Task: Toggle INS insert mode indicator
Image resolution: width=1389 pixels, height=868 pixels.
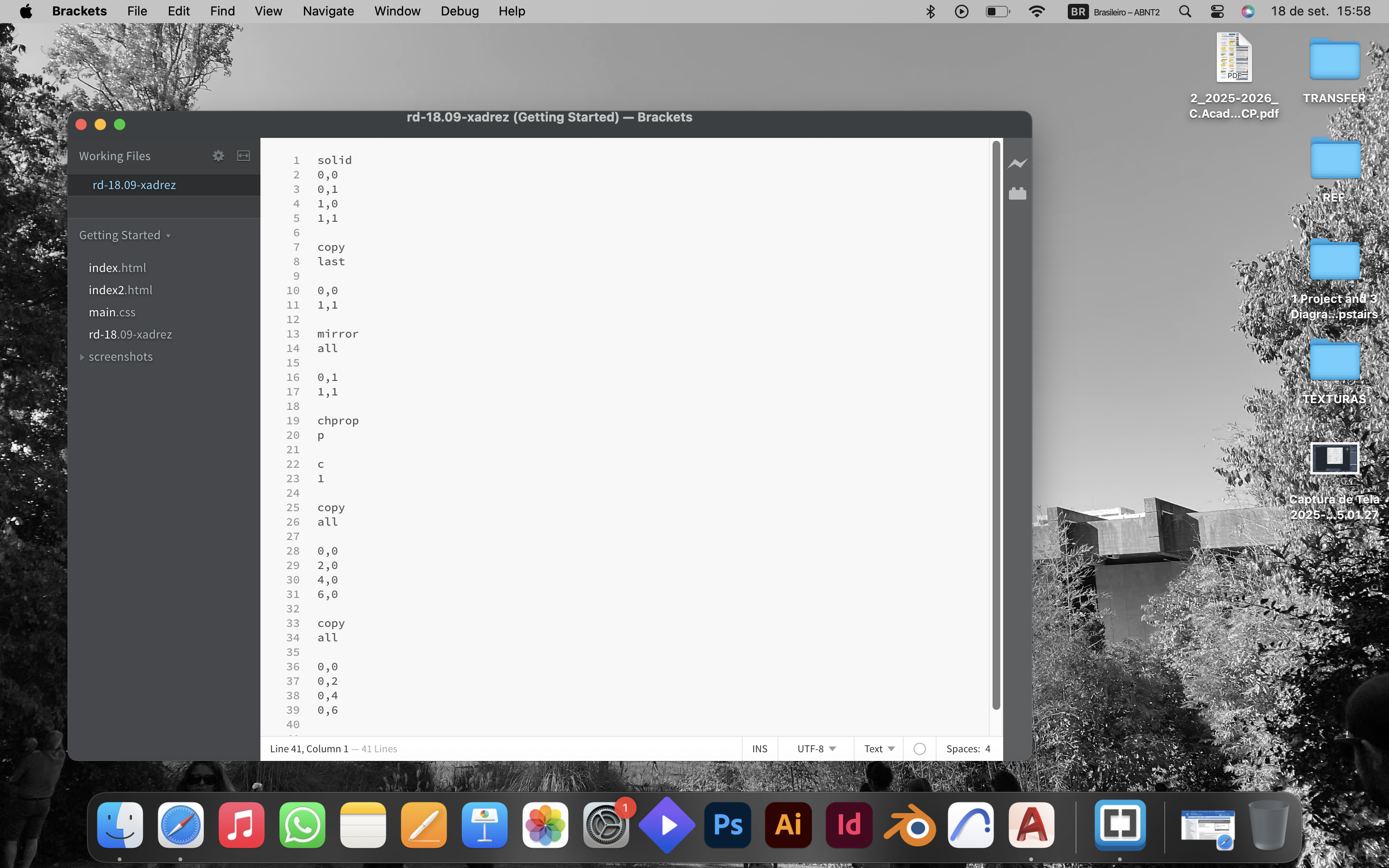Action: click(759, 748)
